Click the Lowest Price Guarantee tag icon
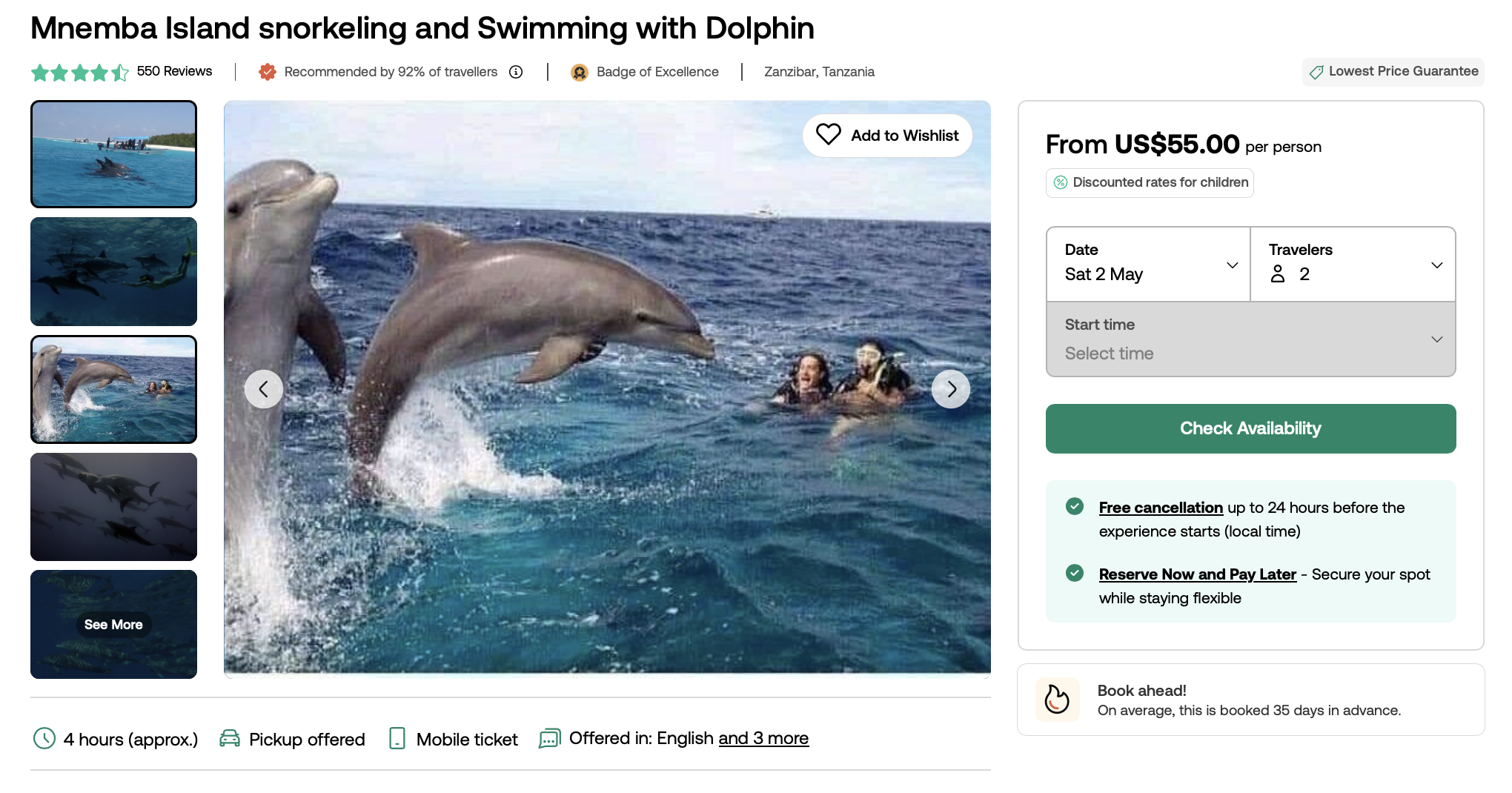Screen dimensions: 1512x793 (1316, 72)
